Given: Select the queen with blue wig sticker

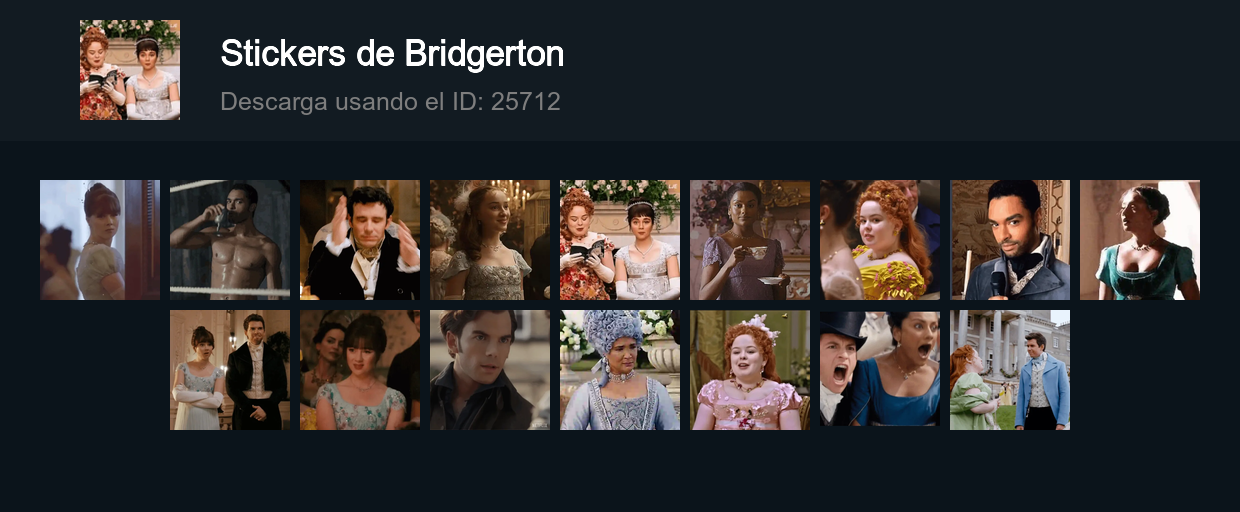Looking at the screenshot, I should [620, 370].
